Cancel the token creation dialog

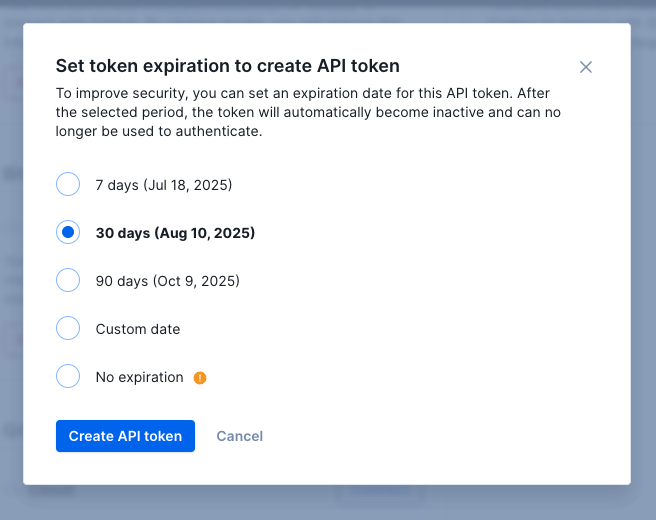(x=240, y=436)
